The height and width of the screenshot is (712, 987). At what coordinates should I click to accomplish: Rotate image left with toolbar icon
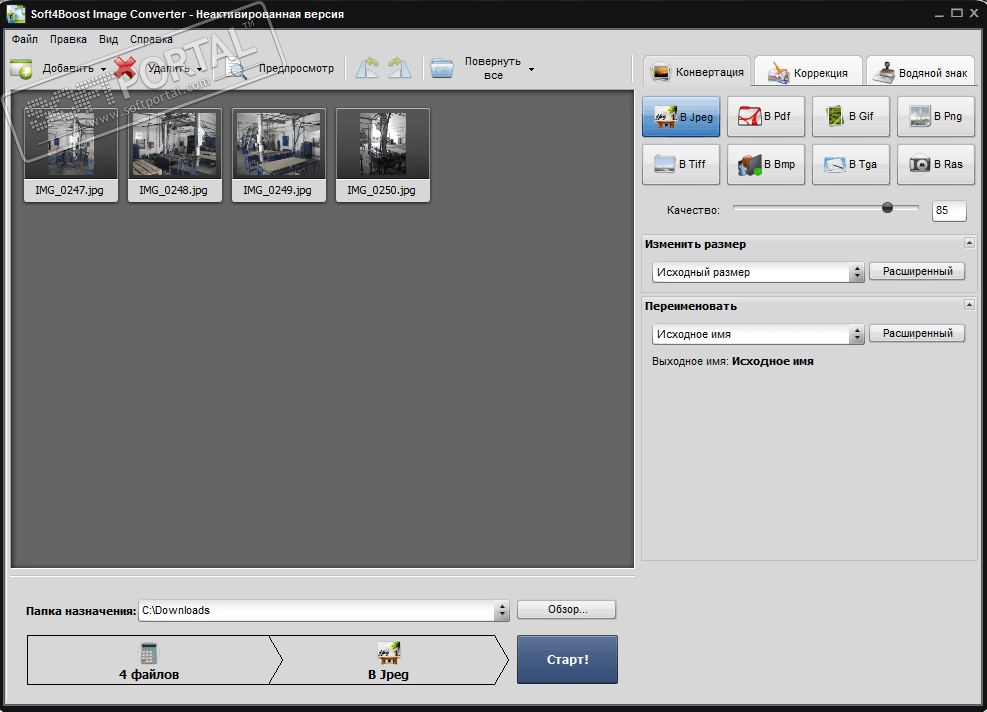click(x=368, y=68)
